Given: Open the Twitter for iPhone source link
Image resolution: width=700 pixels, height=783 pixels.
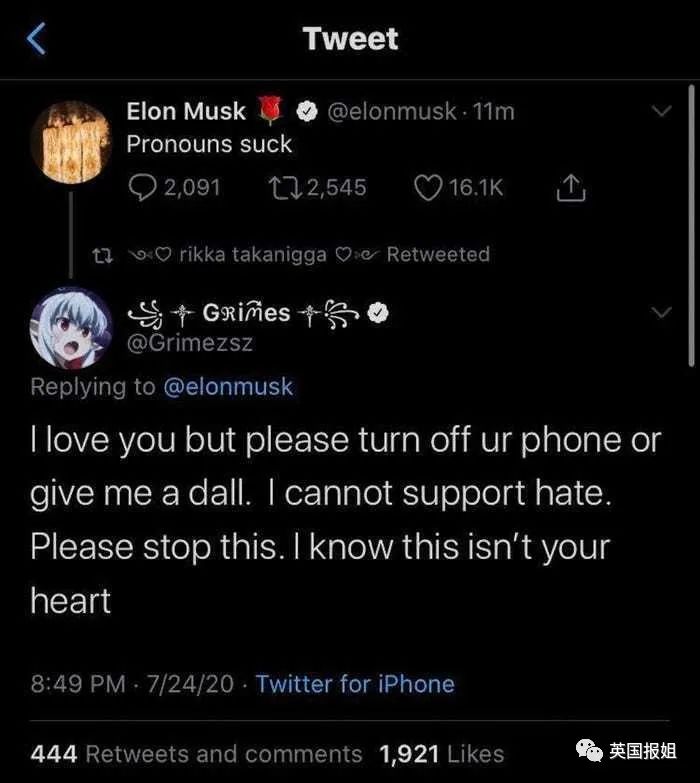Looking at the screenshot, I should point(354,684).
